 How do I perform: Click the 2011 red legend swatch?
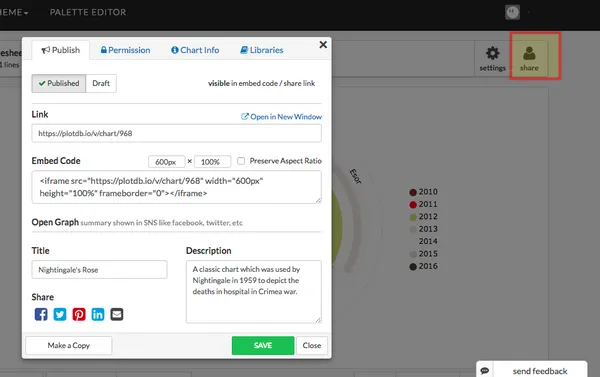[x=413, y=204]
